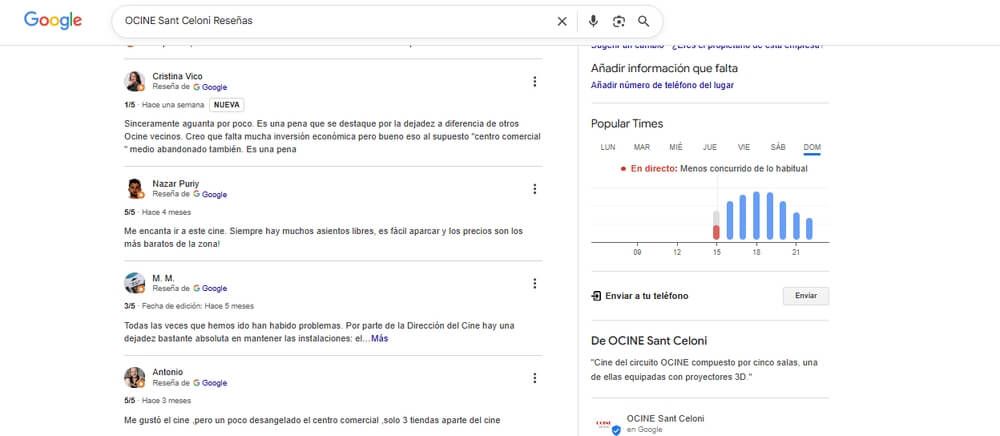The image size is (1000, 436).
Task: Open Nazar Puriy's reviewer name
Action: tap(175, 184)
